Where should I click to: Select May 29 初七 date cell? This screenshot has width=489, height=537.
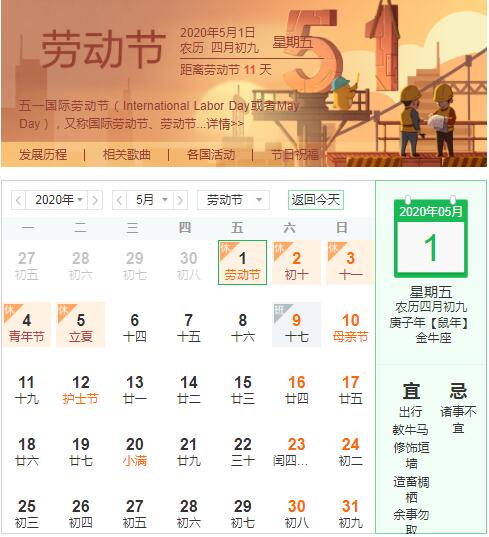[242, 511]
